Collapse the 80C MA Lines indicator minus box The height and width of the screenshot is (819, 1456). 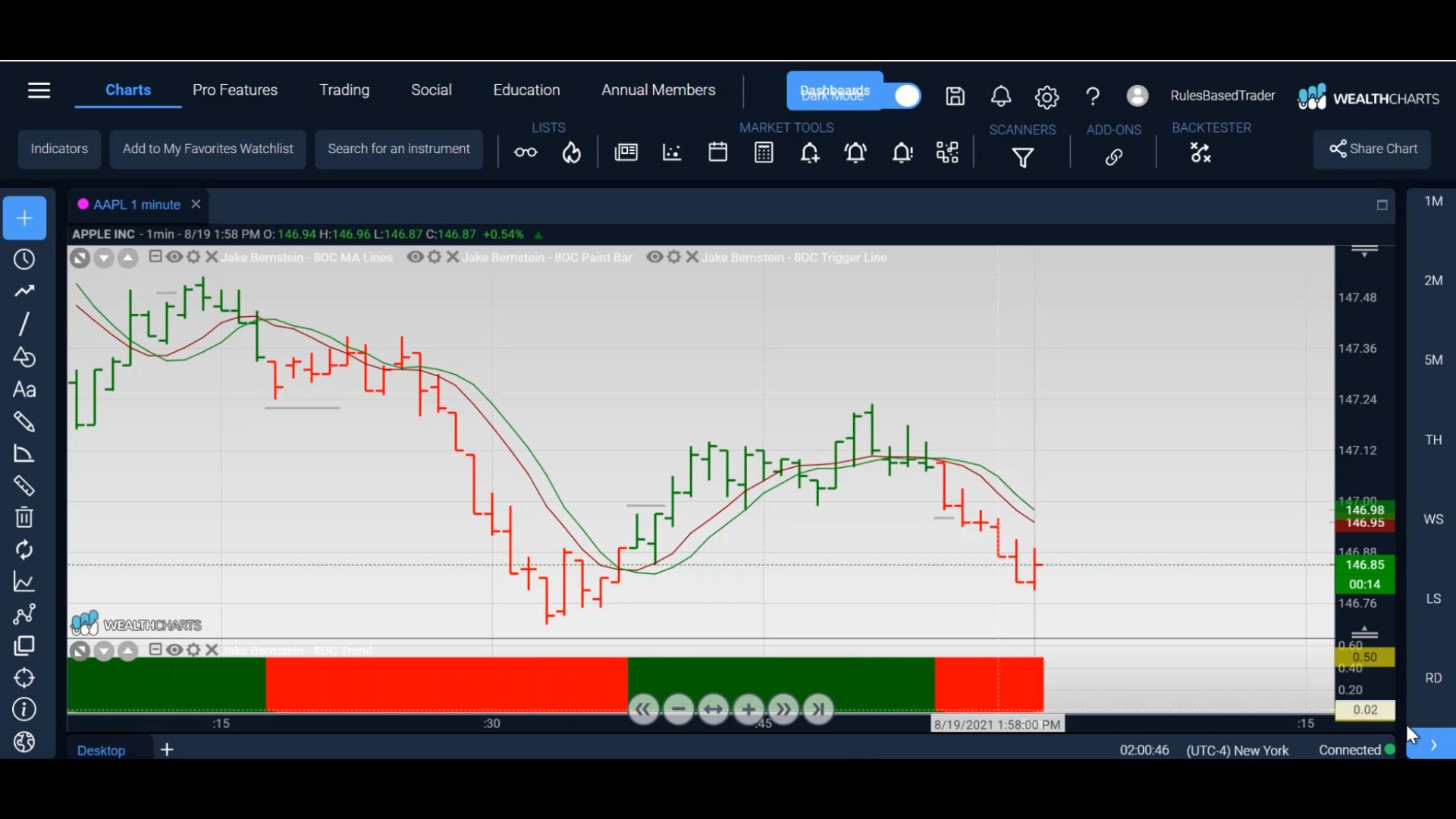tap(155, 256)
